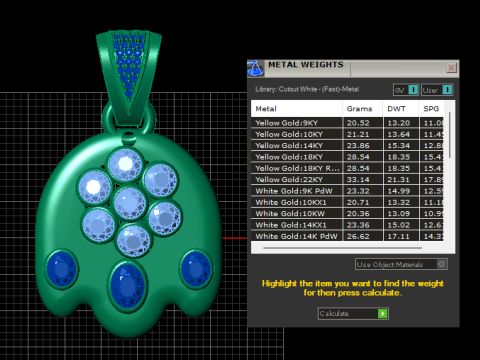The height and width of the screenshot is (360, 480).
Task: Sort by the DWT column header
Action: (401, 109)
